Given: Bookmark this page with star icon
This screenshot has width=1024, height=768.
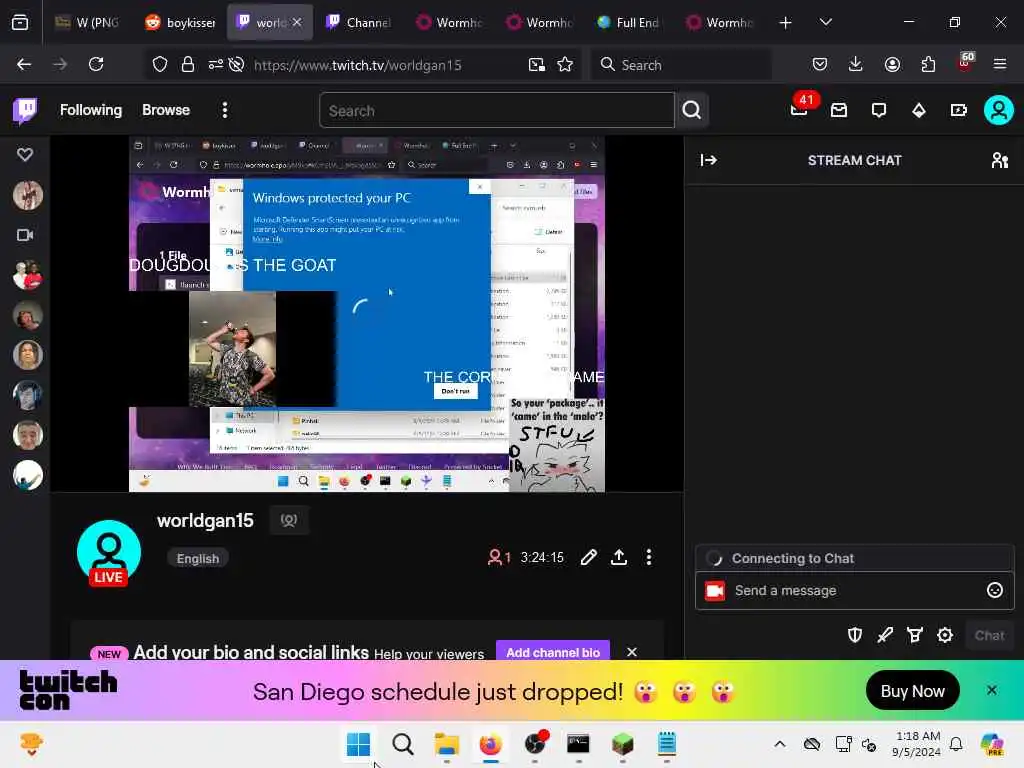Looking at the screenshot, I should coord(565,64).
